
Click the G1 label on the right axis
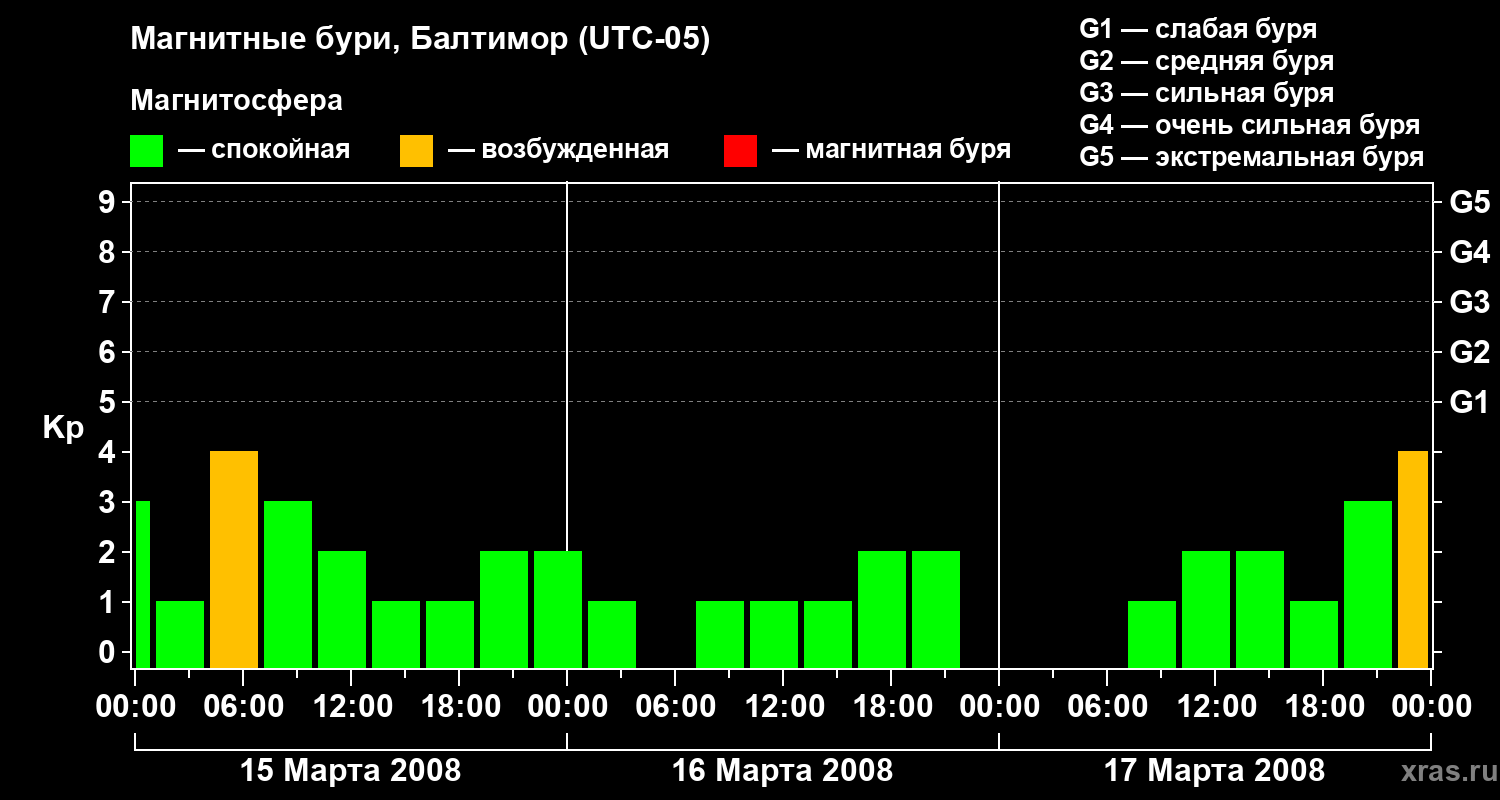click(x=1470, y=402)
